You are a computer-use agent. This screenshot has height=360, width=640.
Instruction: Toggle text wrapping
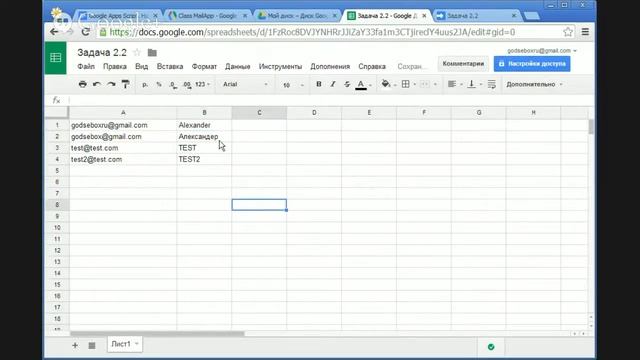[x=491, y=84]
